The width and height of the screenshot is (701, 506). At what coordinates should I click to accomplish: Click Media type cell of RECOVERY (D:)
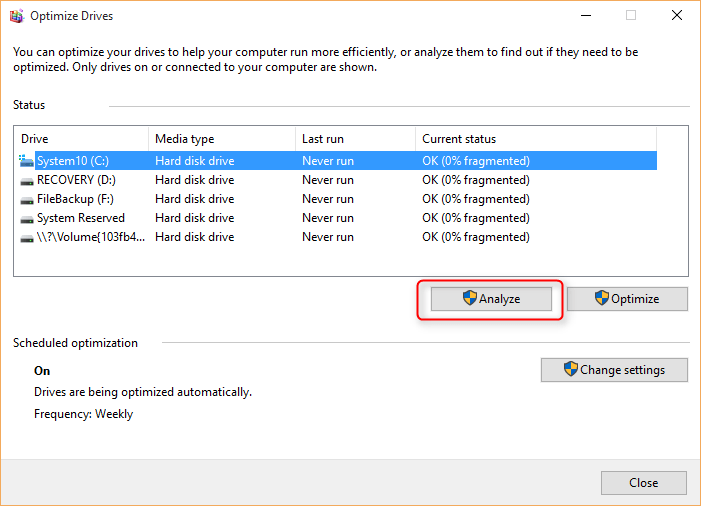click(194, 180)
